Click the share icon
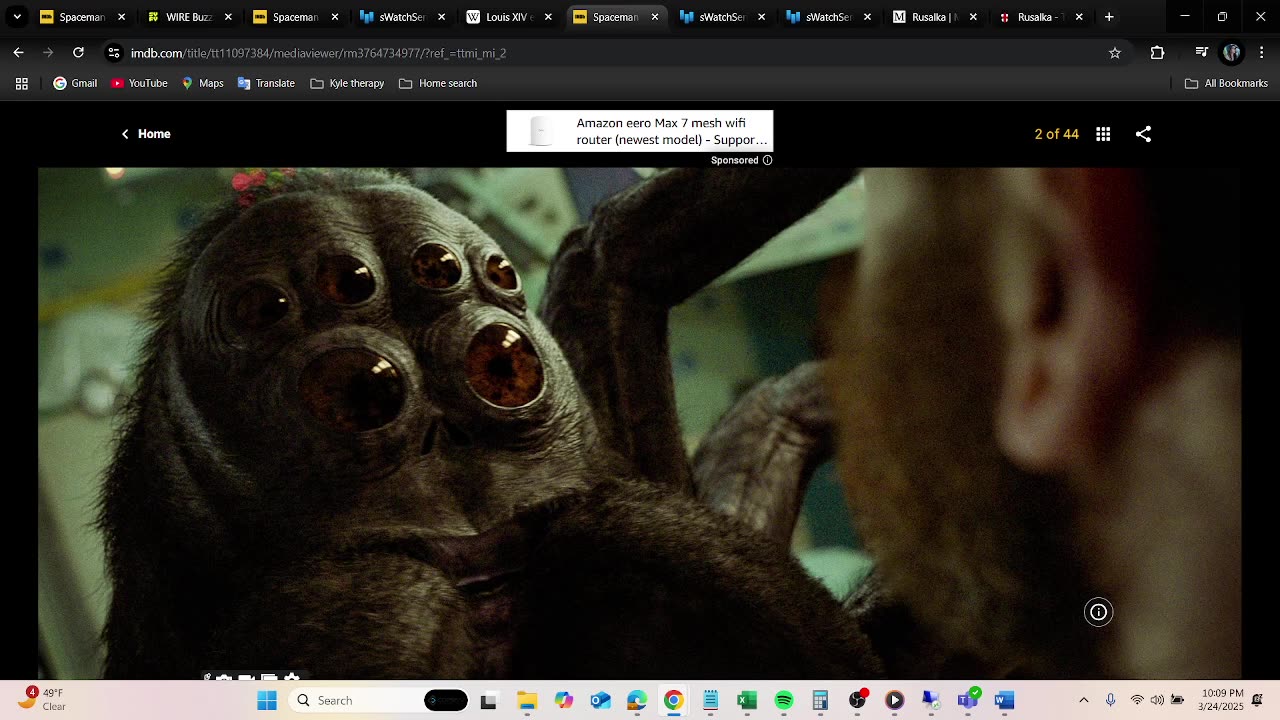The height and width of the screenshot is (720, 1280). point(1143,134)
